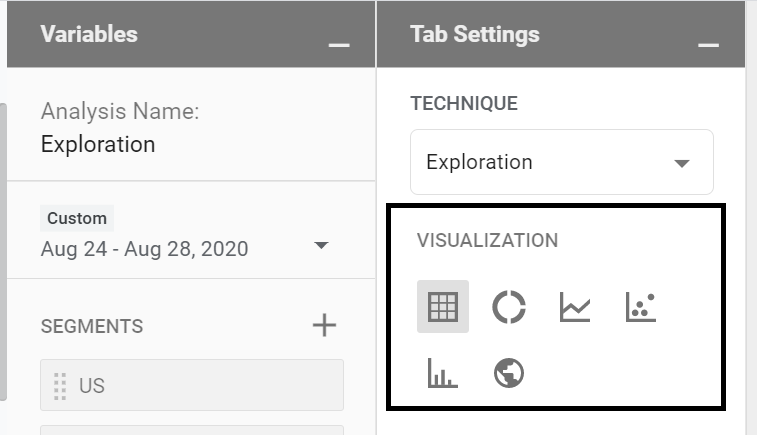Screen dimensions: 757x435
Task: Click the Variables panel header title
Action: [x=89, y=34]
